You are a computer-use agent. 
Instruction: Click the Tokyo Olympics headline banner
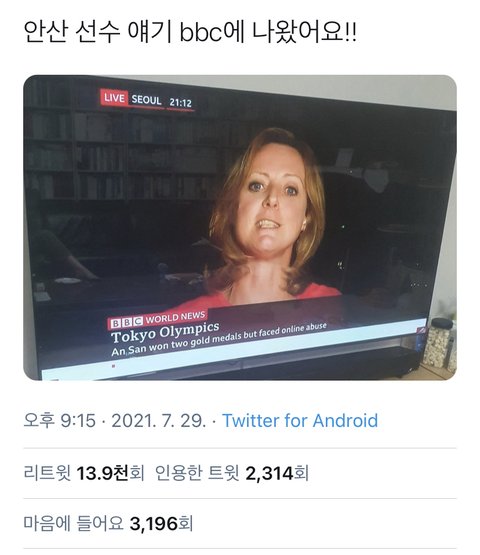(165, 332)
